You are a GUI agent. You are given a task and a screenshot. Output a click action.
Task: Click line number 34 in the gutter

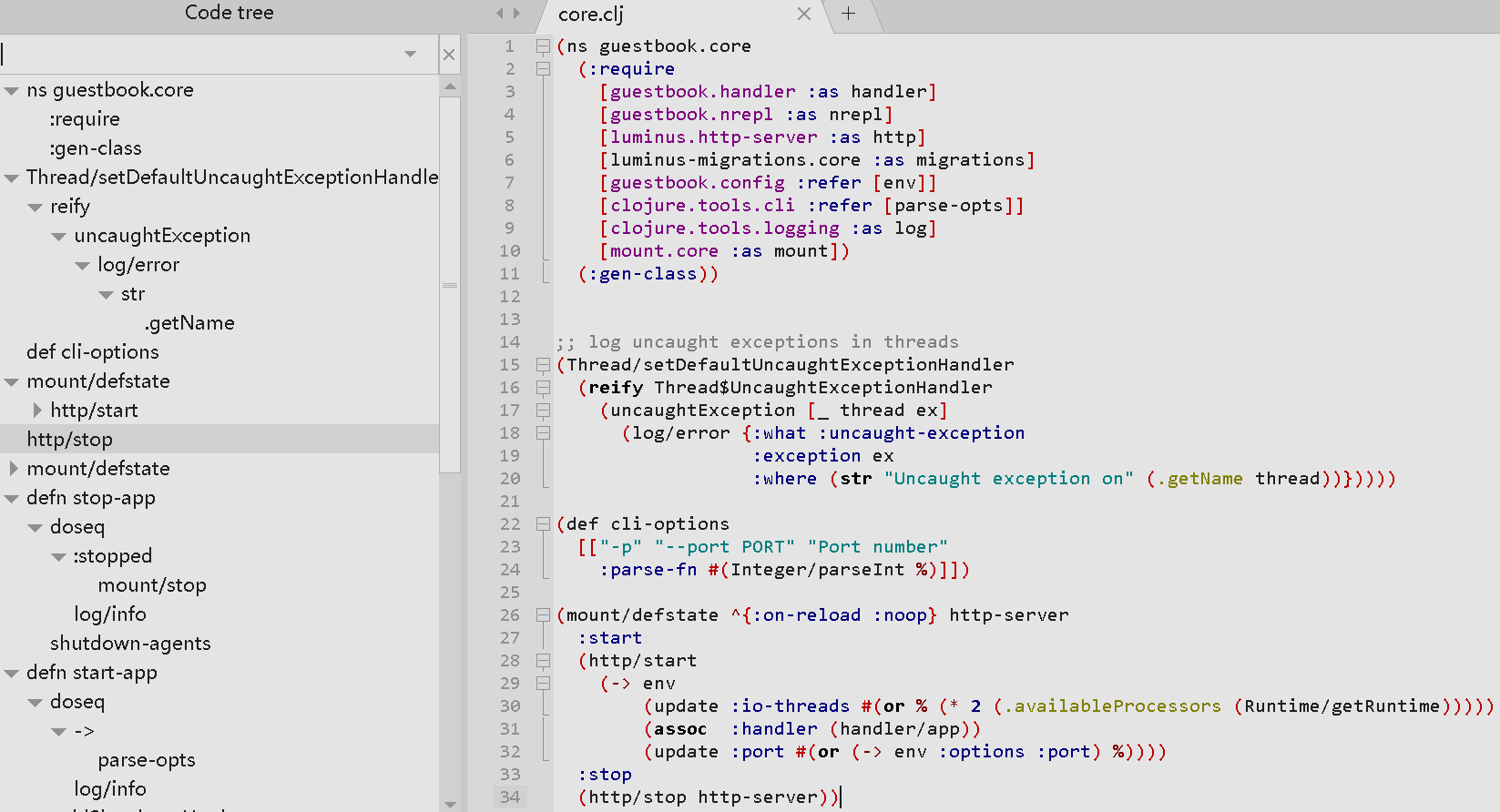click(510, 797)
